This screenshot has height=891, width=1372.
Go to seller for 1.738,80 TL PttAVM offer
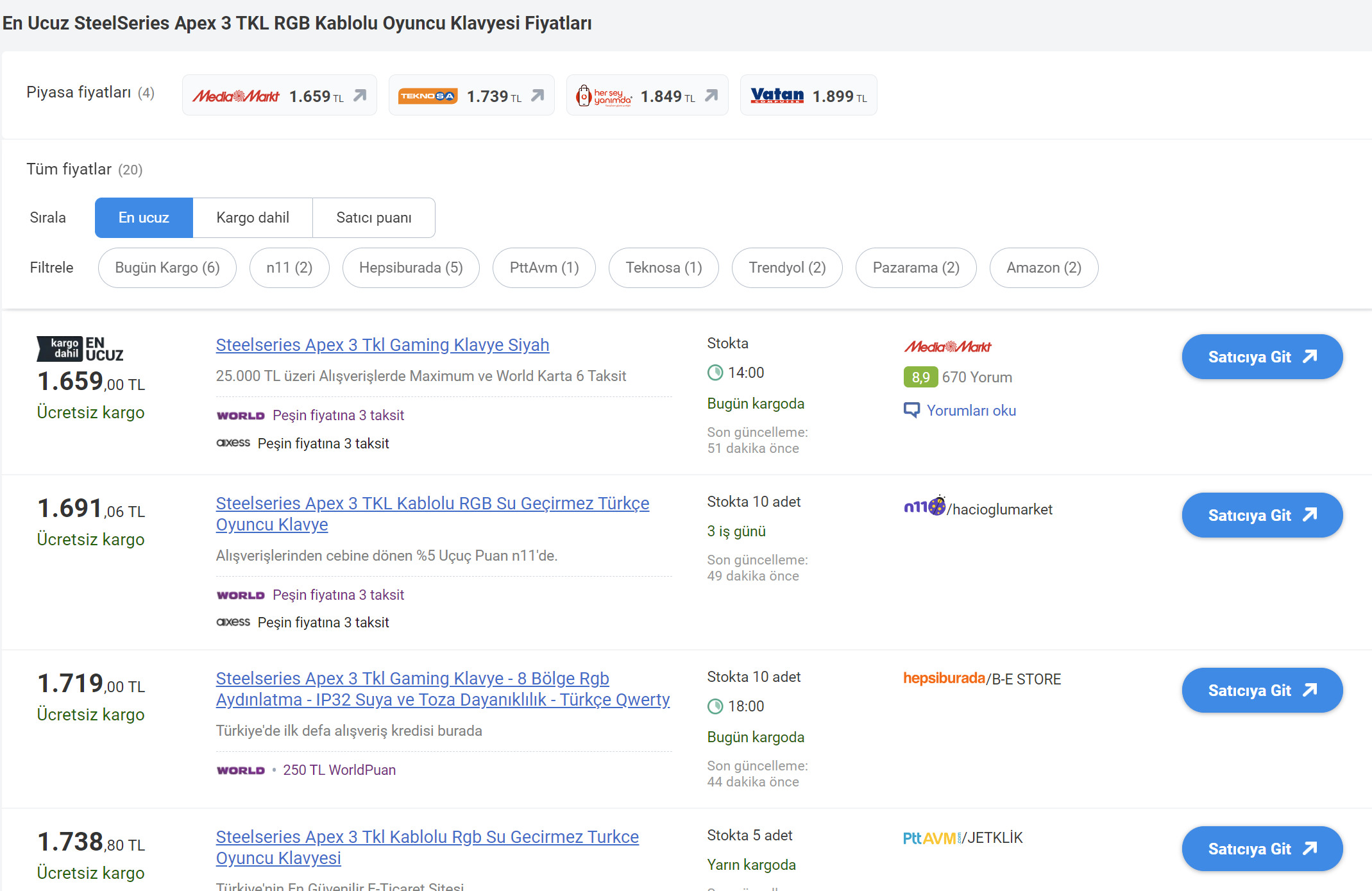click(1262, 849)
